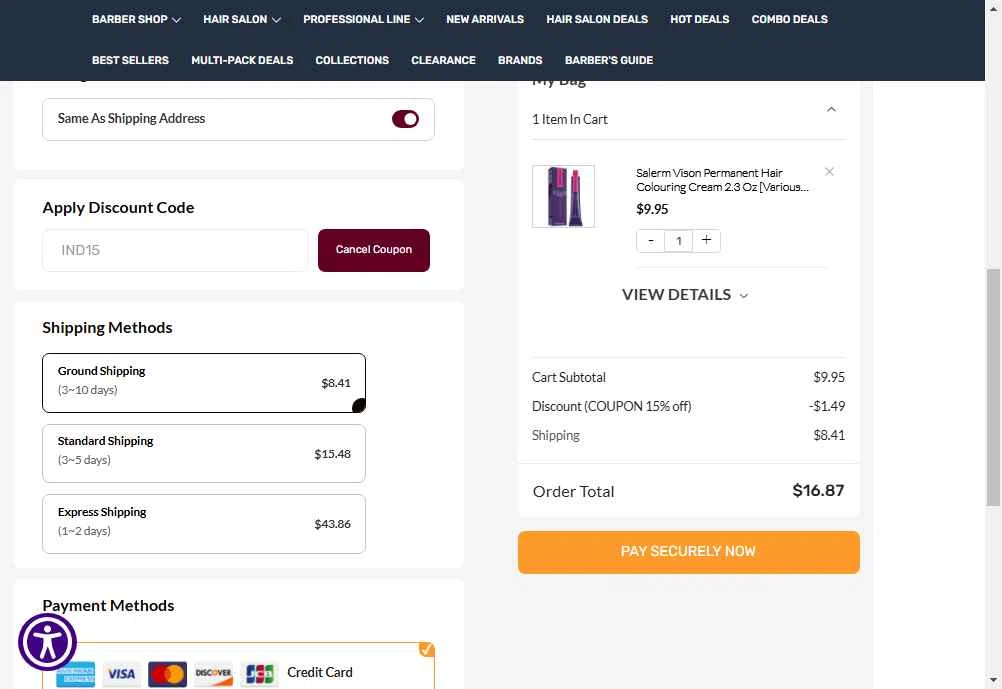Viewport: 1002px width, 689px height.
Task: Click the Visa card icon
Action: coord(121,674)
